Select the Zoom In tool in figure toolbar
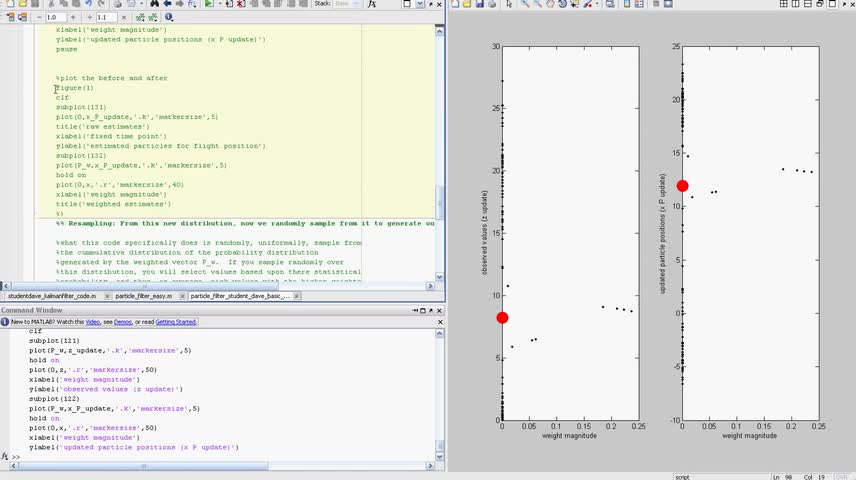This screenshot has width=856, height=480. pos(523,4)
